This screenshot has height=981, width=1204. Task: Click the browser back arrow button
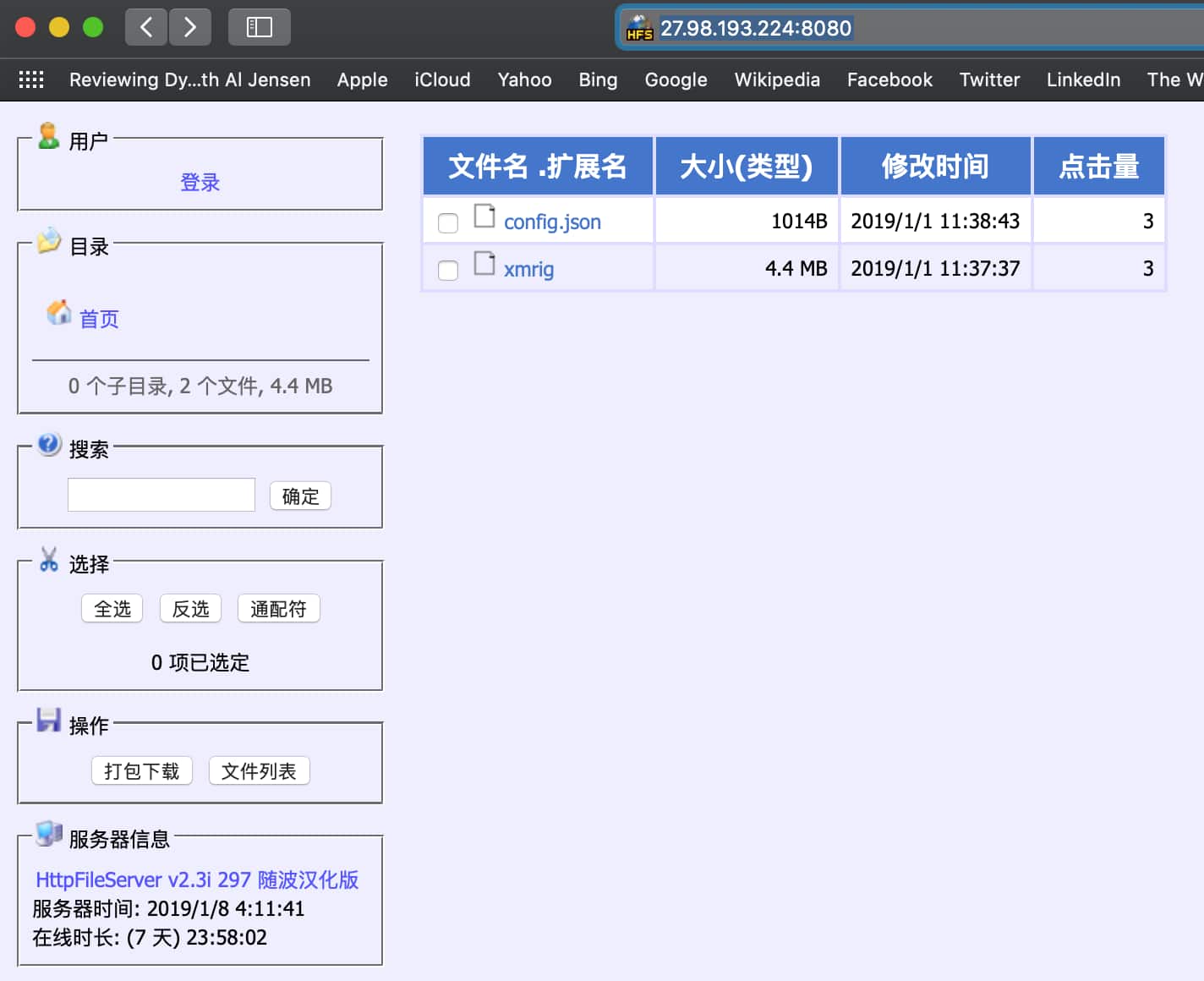click(x=146, y=27)
